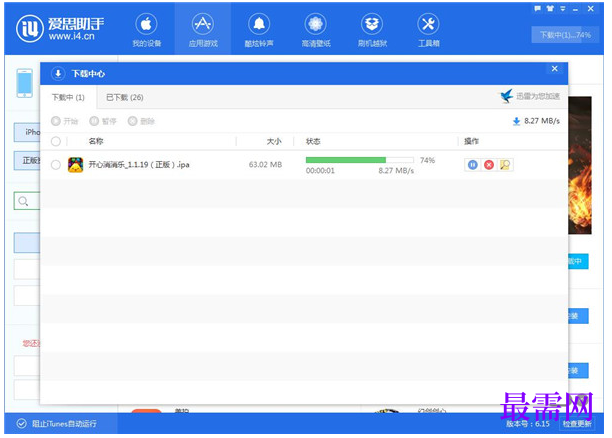The width and height of the screenshot is (612, 438).
Task: Click the 版本号：6.15 version text
Action: 528,424
